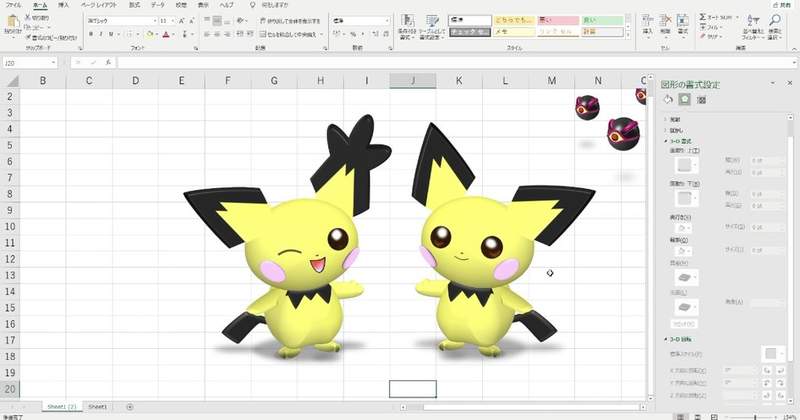Click the Bold formatting icon

point(90,34)
